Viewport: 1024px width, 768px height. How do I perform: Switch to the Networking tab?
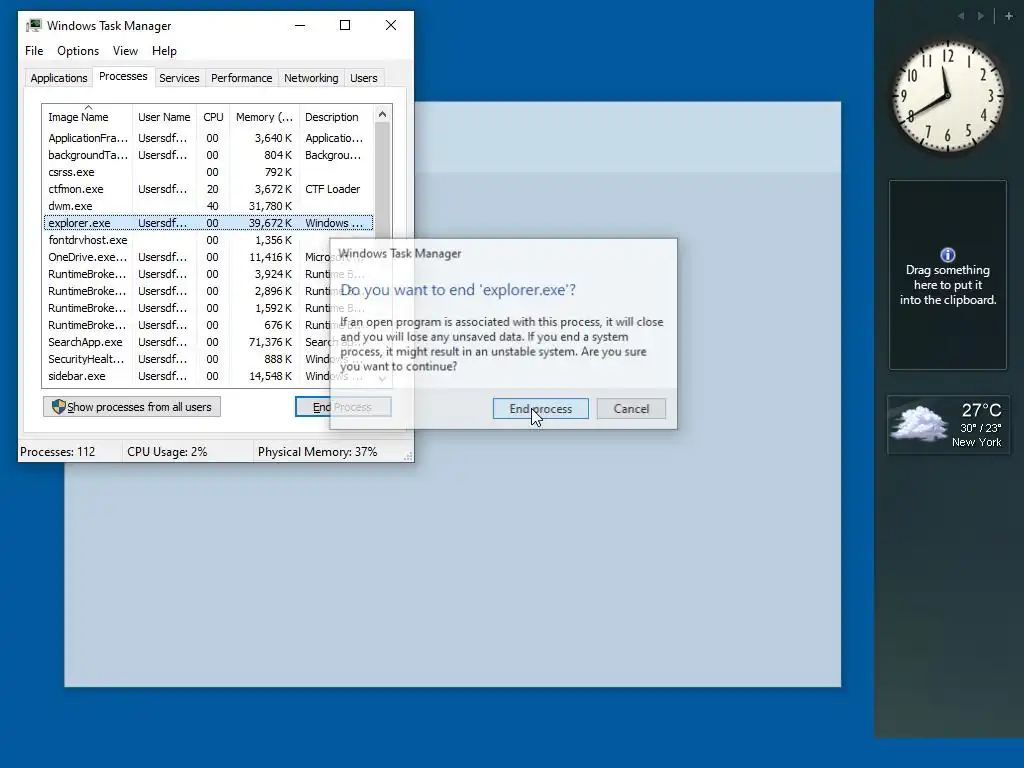point(311,78)
